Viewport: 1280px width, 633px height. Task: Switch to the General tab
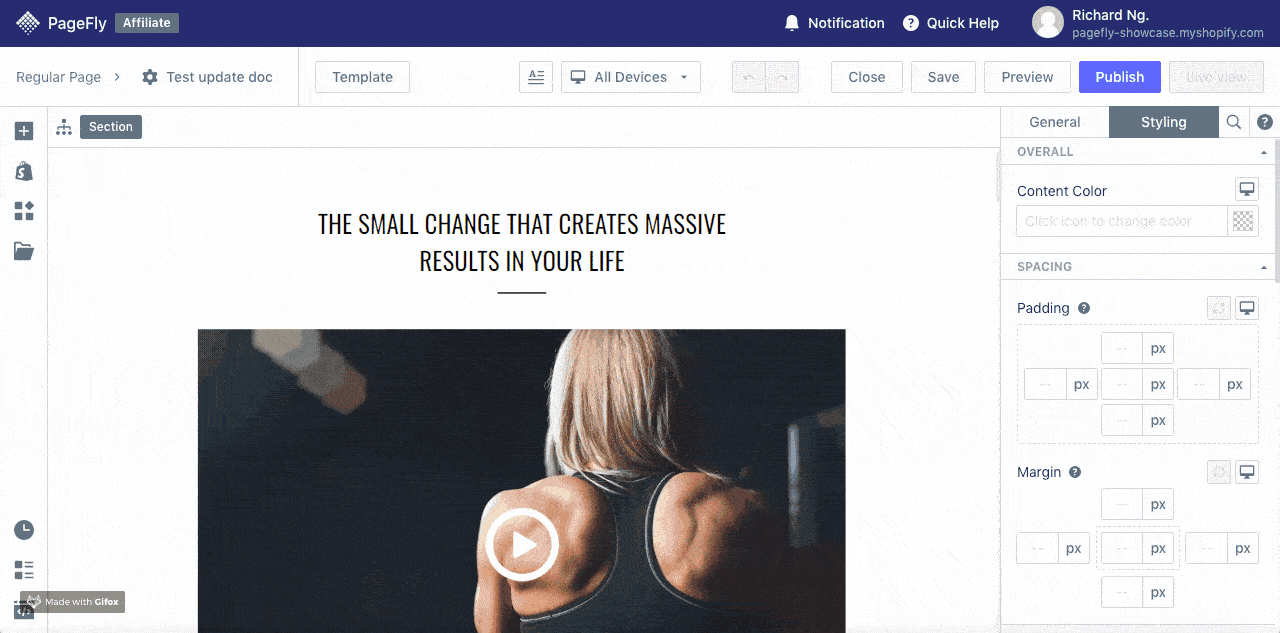[x=1055, y=122]
